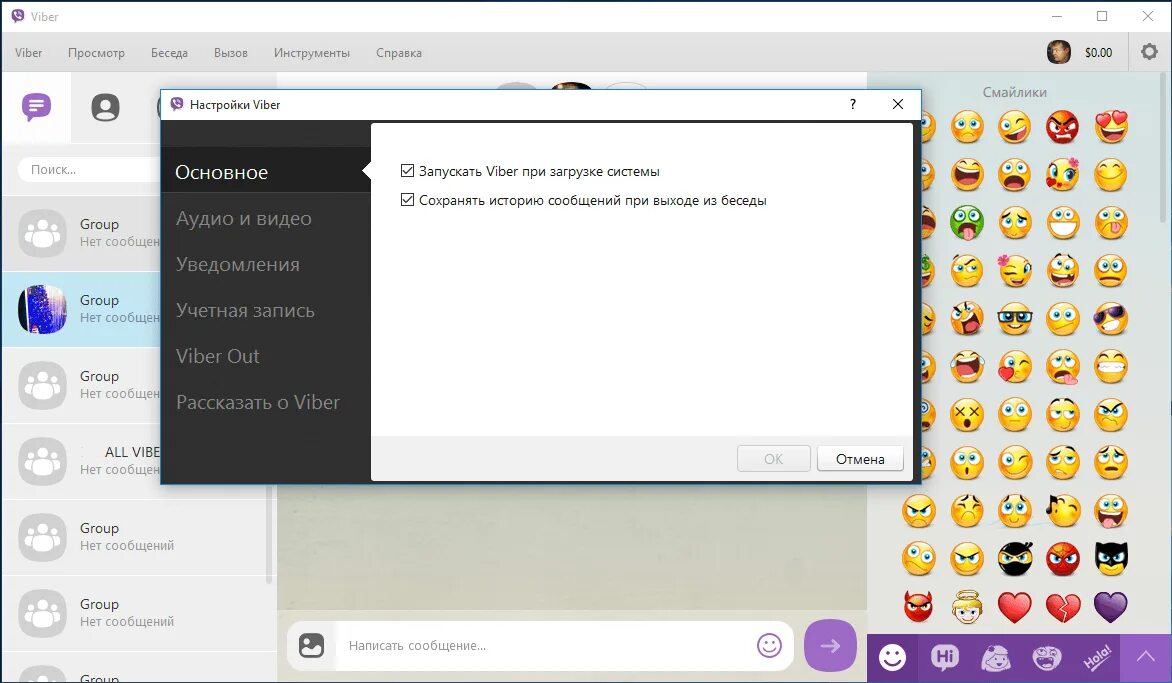Open the Инструменты menu
The height and width of the screenshot is (683, 1172).
(312, 52)
